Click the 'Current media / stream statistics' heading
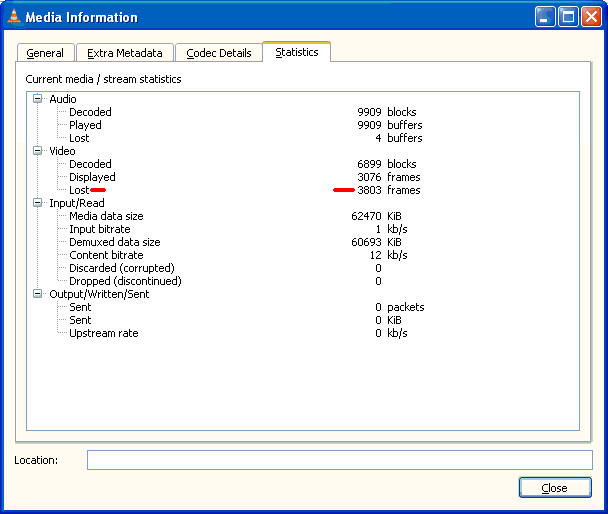608x514 pixels. [x=103, y=79]
